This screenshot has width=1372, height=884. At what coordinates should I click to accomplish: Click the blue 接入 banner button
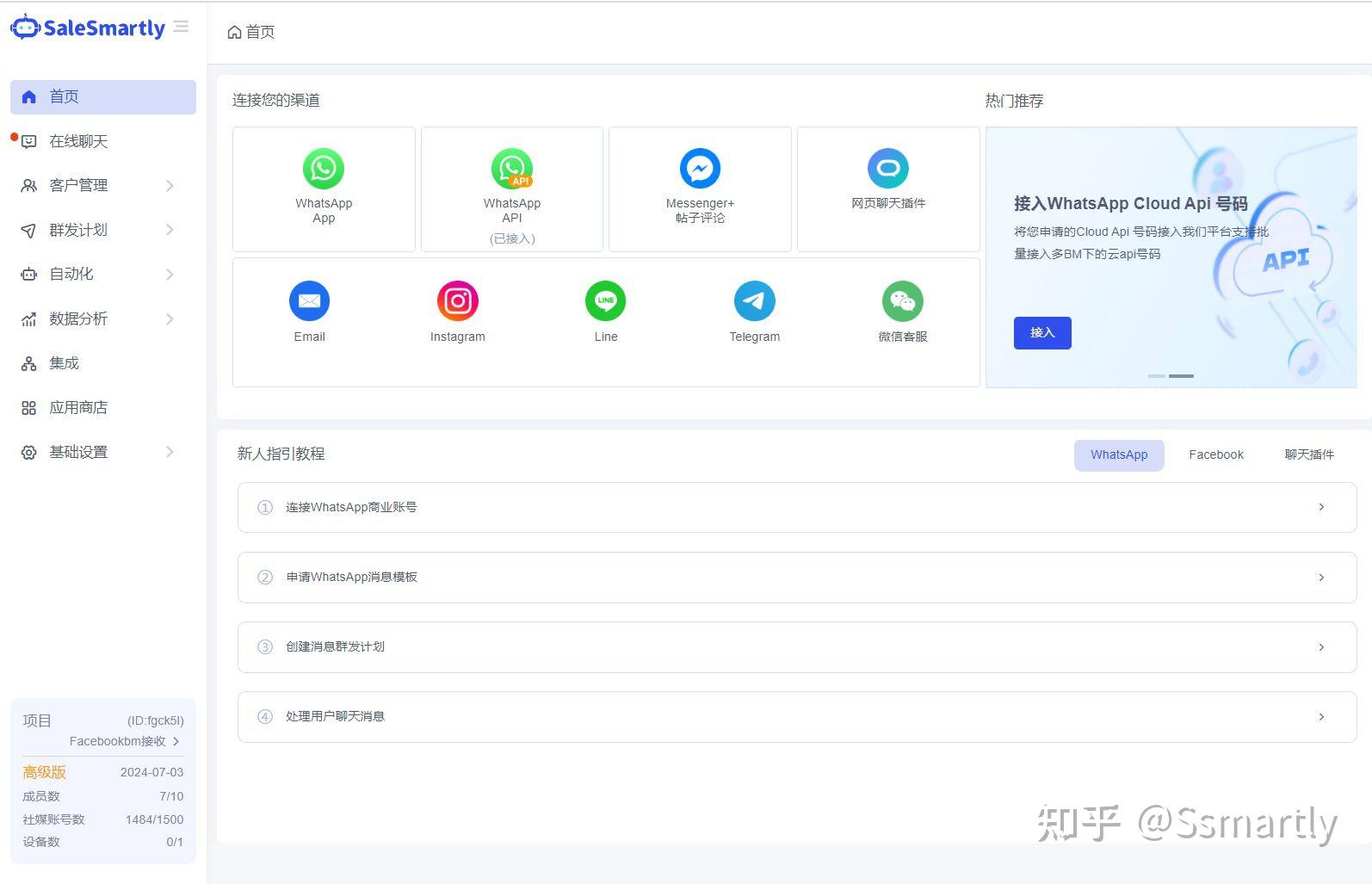tap(1042, 333)
